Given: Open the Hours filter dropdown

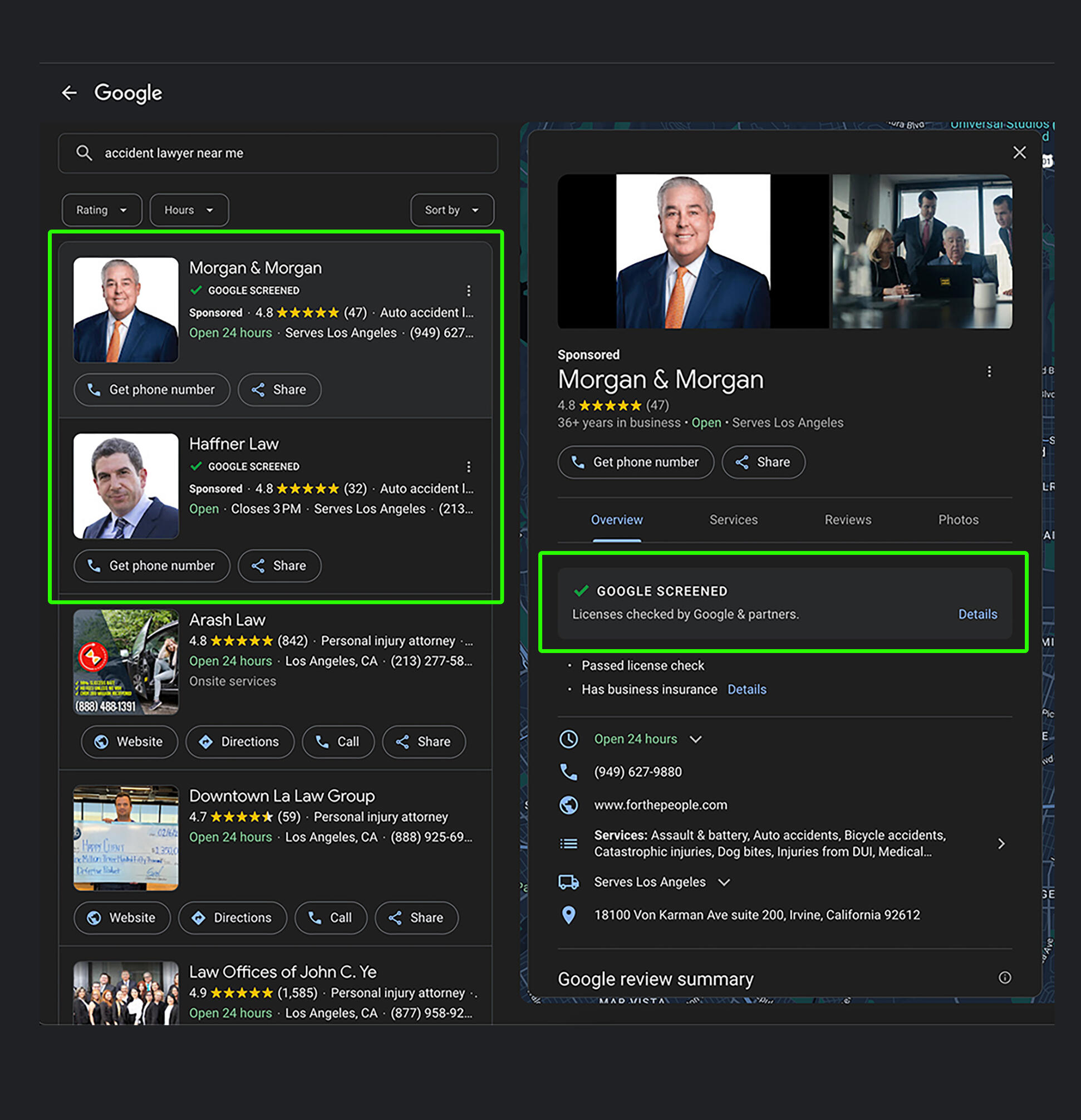Looking at the screenshot, I should [189, 210].
